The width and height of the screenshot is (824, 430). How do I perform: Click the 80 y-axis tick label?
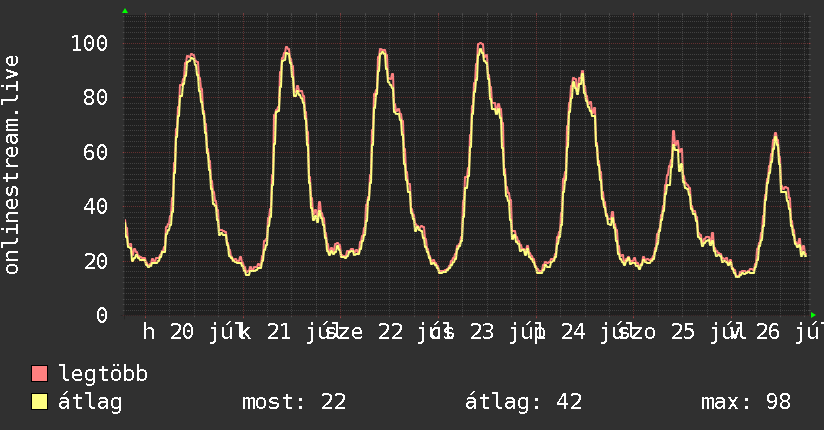[96, 97]
